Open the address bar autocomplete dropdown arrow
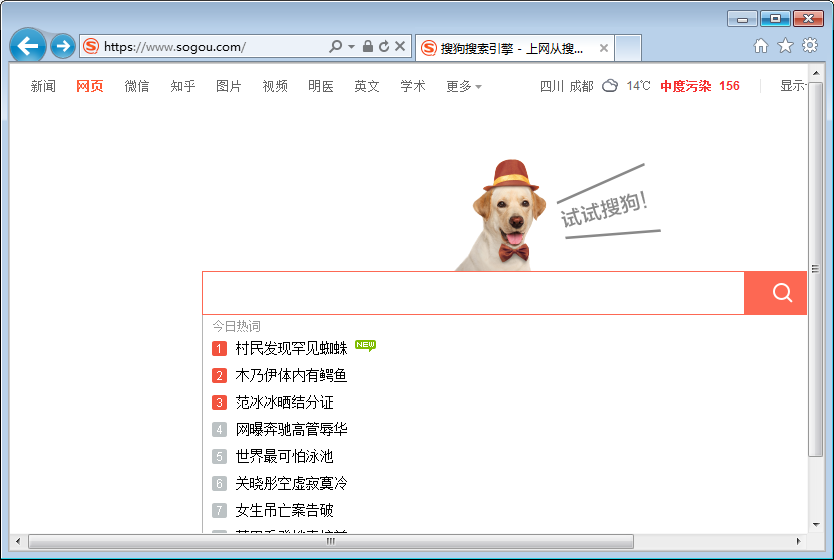This screenshot has height=560, width=834. (352, 47)
